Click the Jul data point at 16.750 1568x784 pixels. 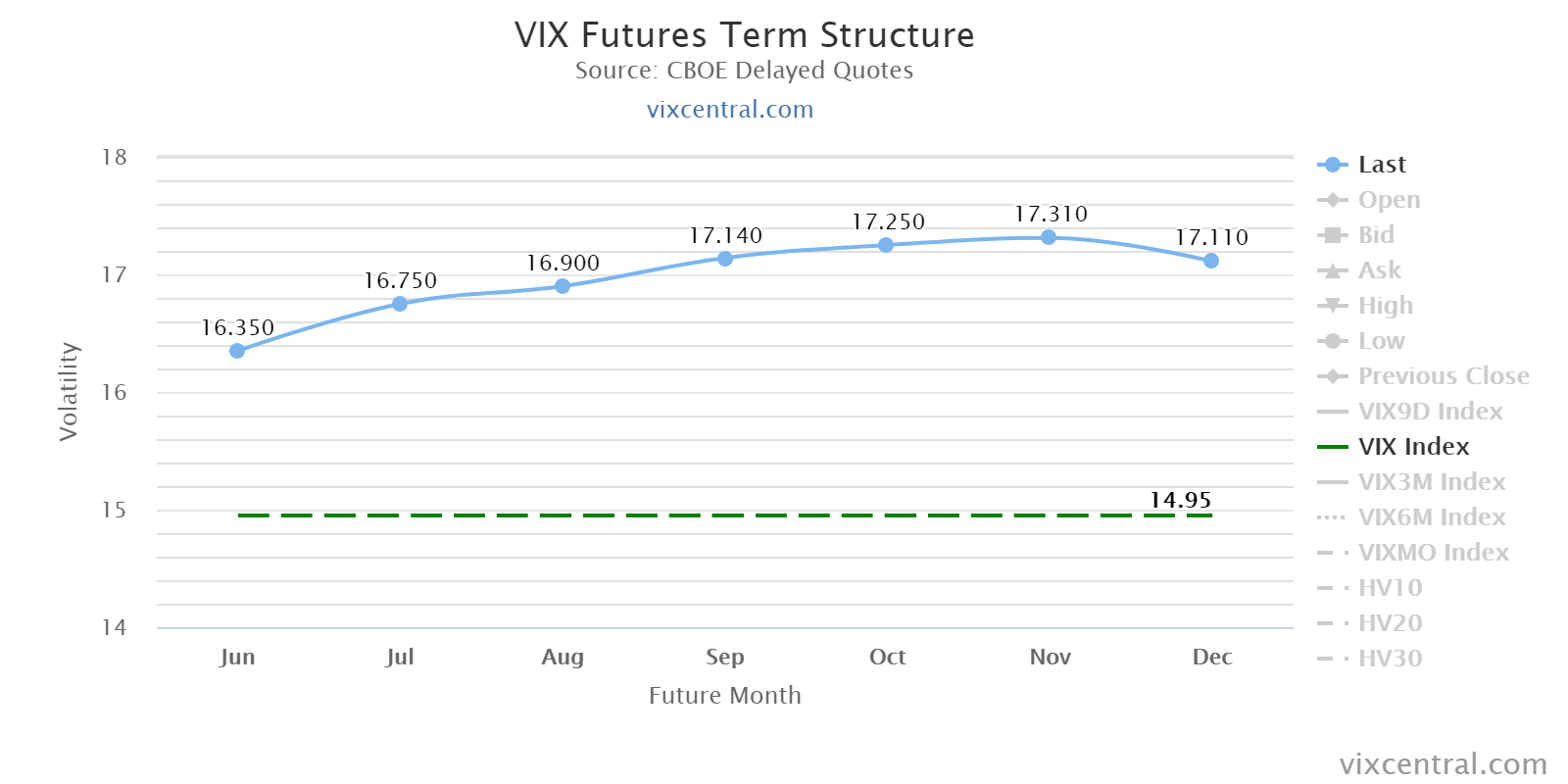(x=400, y=304)
